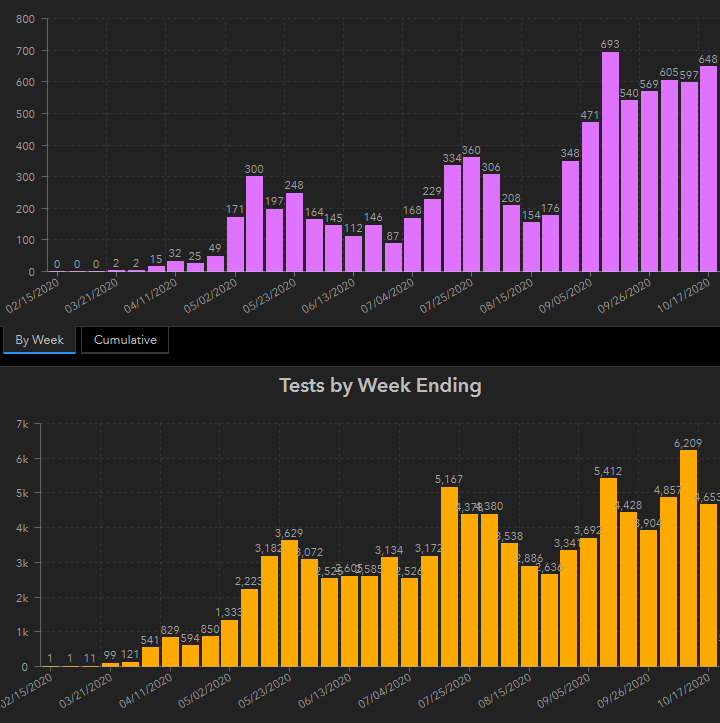Select the purple bar labeled 112
Image resolution: width=720 pixels, height=723 pixels.
point(353,254)
